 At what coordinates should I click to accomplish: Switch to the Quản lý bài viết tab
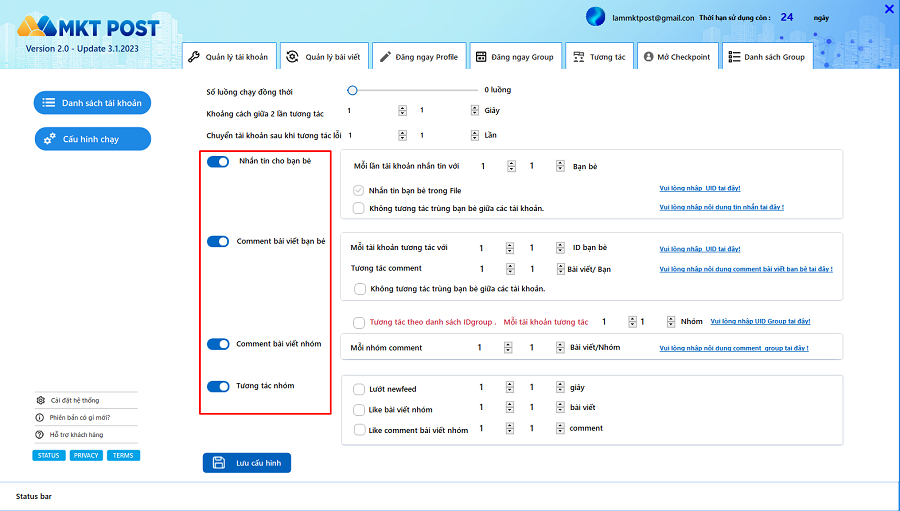tap(323, 57)
